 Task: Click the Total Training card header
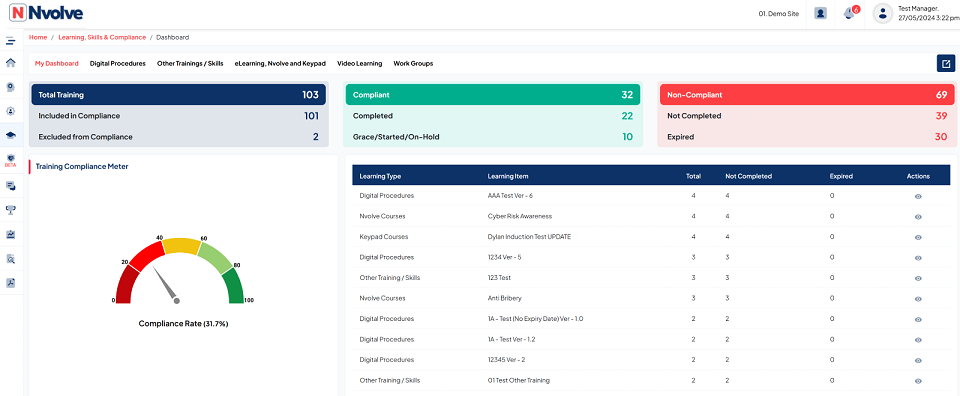[178, 95]
